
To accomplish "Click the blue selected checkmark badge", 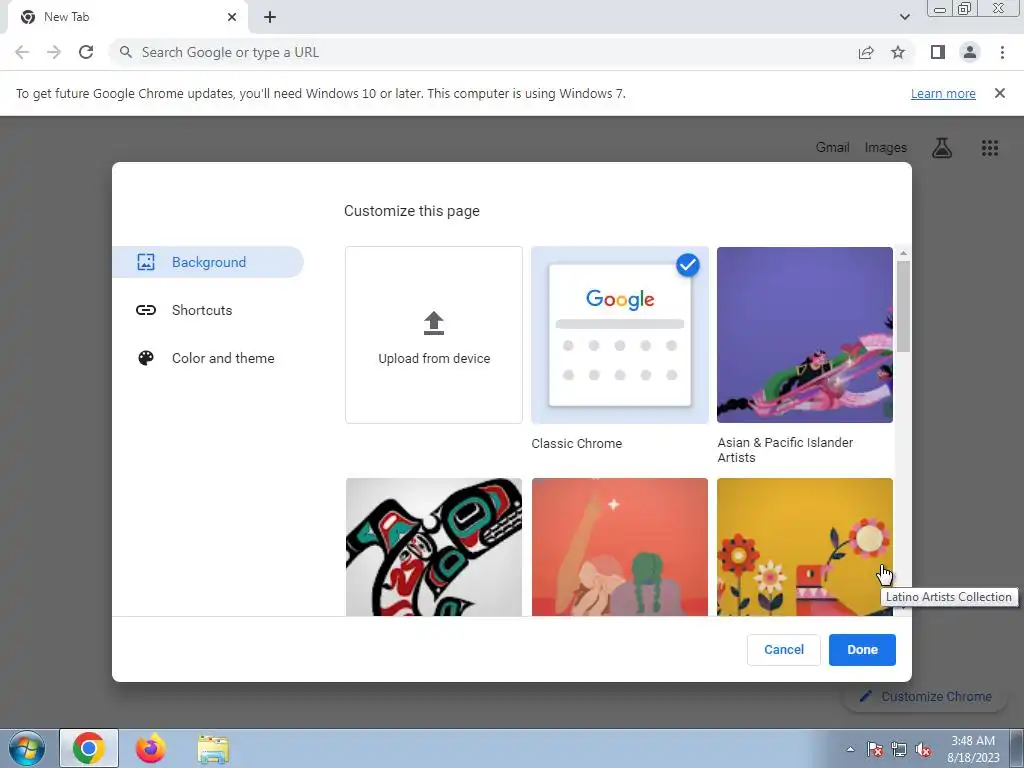I will click(688, 264).
